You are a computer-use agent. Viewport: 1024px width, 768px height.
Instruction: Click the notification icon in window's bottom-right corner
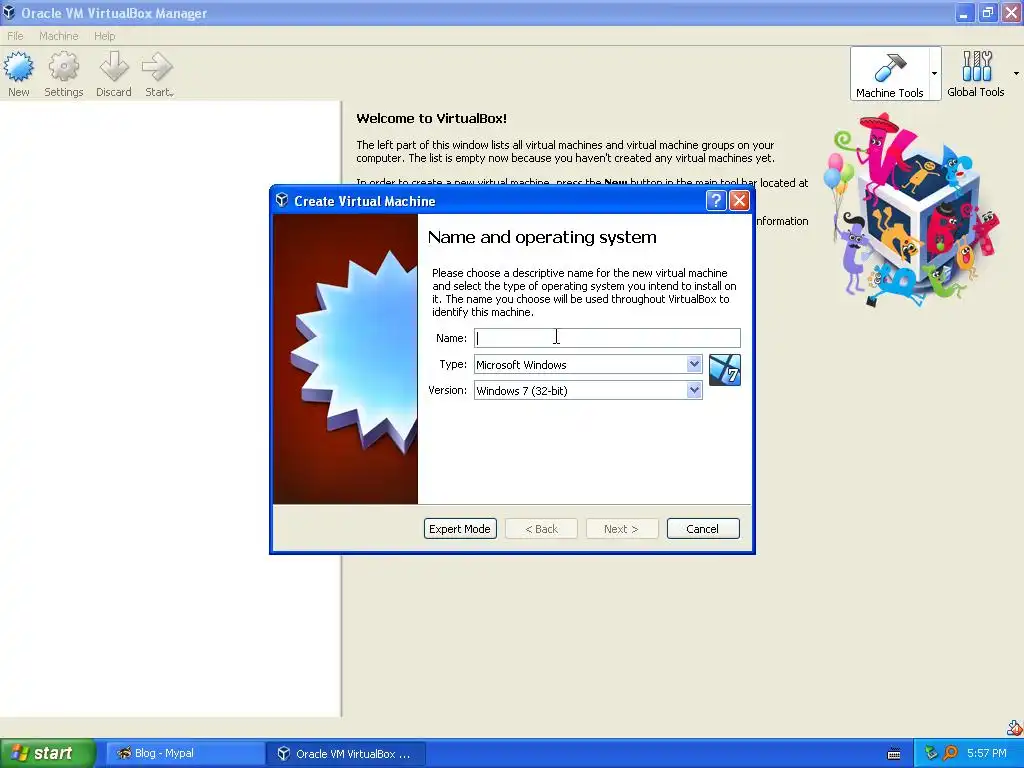[1014, 727]
